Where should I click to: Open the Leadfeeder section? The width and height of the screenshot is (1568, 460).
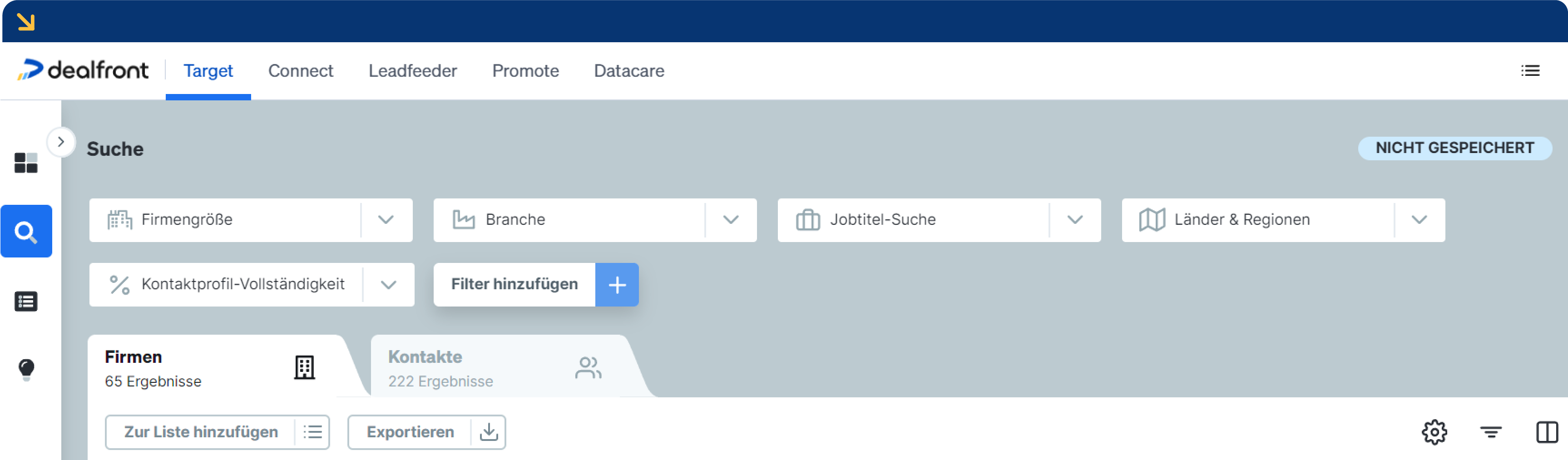412,70
